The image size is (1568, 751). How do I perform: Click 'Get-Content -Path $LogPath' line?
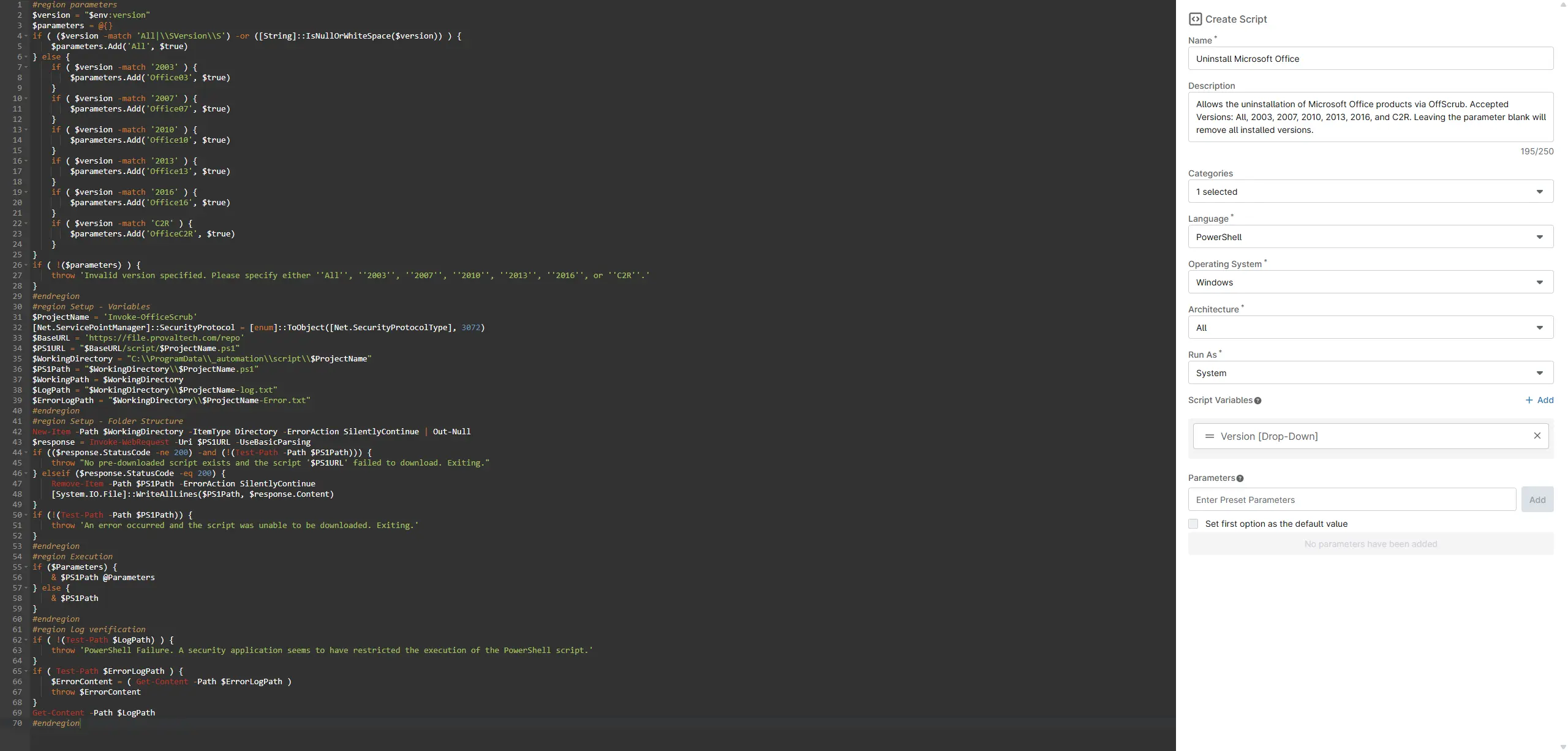[94, 713]
